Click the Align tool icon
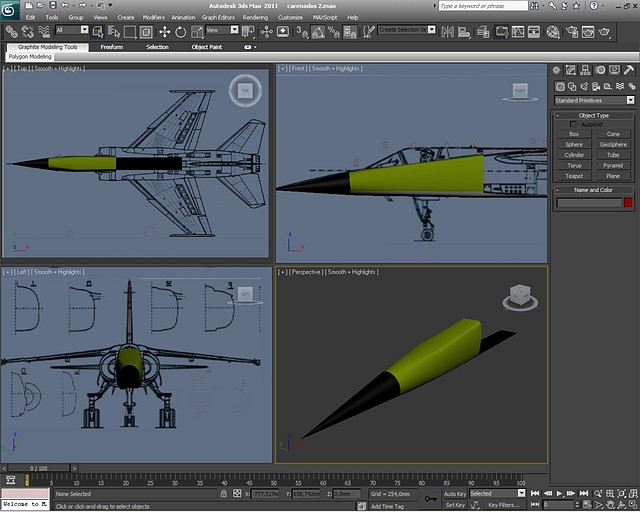 (464, 31)
